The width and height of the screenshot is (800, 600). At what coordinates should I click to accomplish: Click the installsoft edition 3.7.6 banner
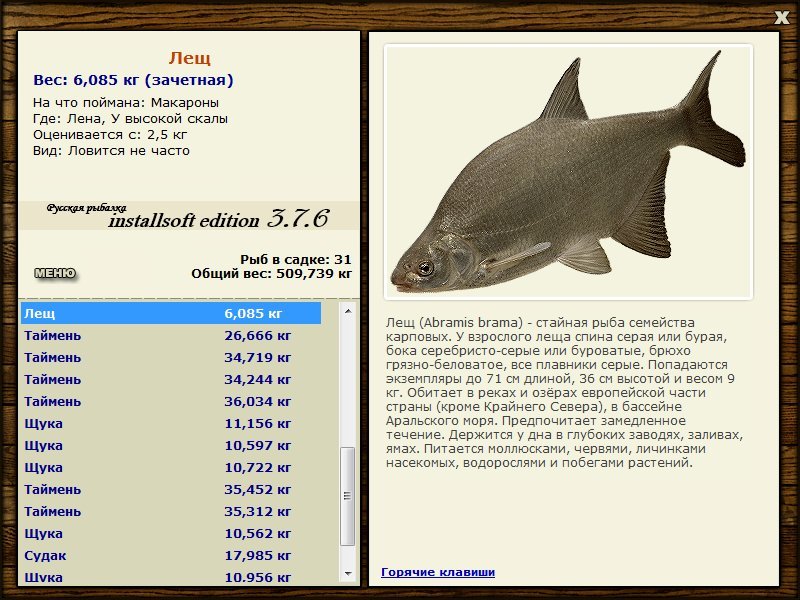(189, 216)
